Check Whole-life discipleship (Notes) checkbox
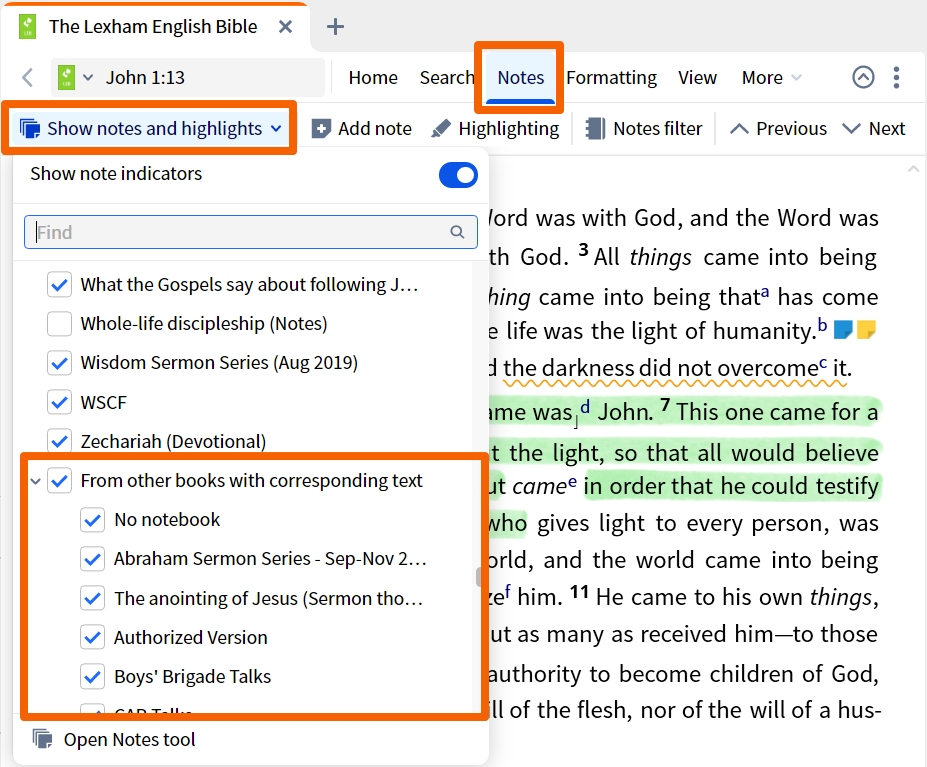Screen dimensions: 927x767 pos(59,323)
